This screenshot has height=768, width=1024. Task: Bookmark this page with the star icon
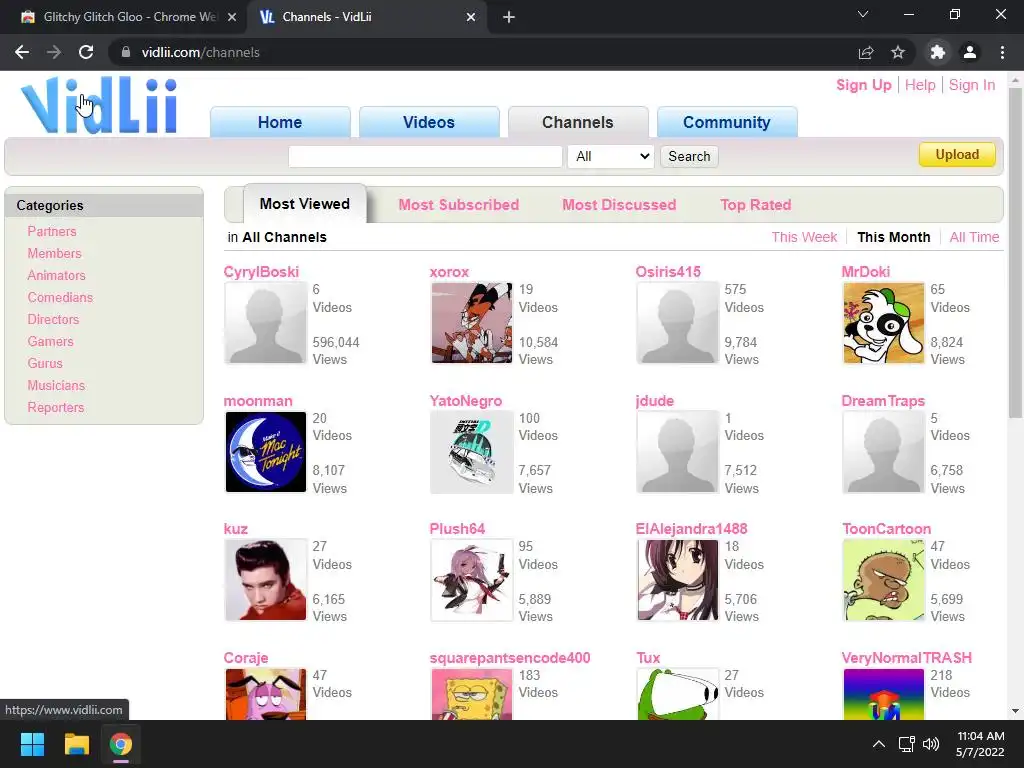pyautogui.click(x=898, y=52)
